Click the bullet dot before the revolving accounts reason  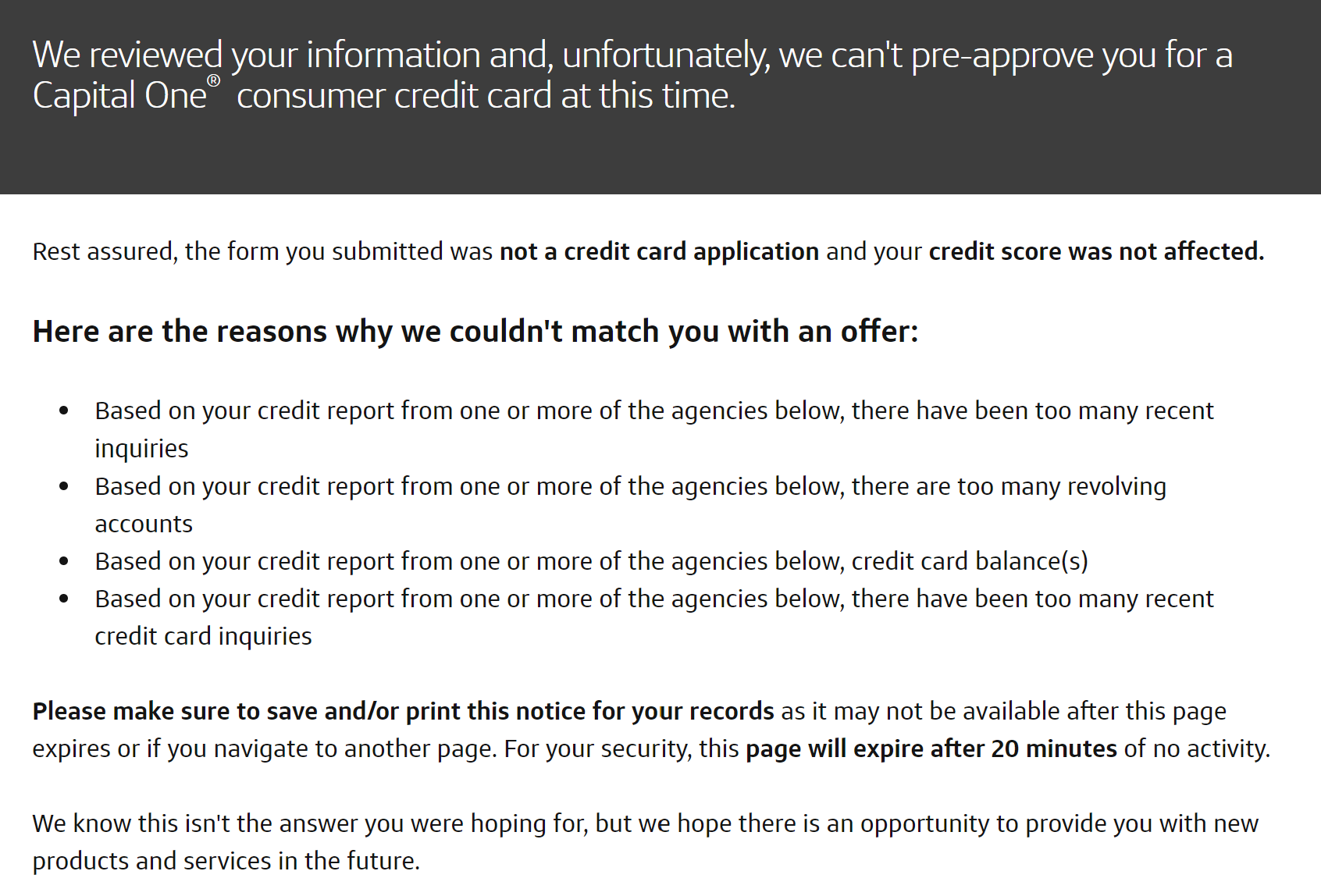[x=64, y=487]
